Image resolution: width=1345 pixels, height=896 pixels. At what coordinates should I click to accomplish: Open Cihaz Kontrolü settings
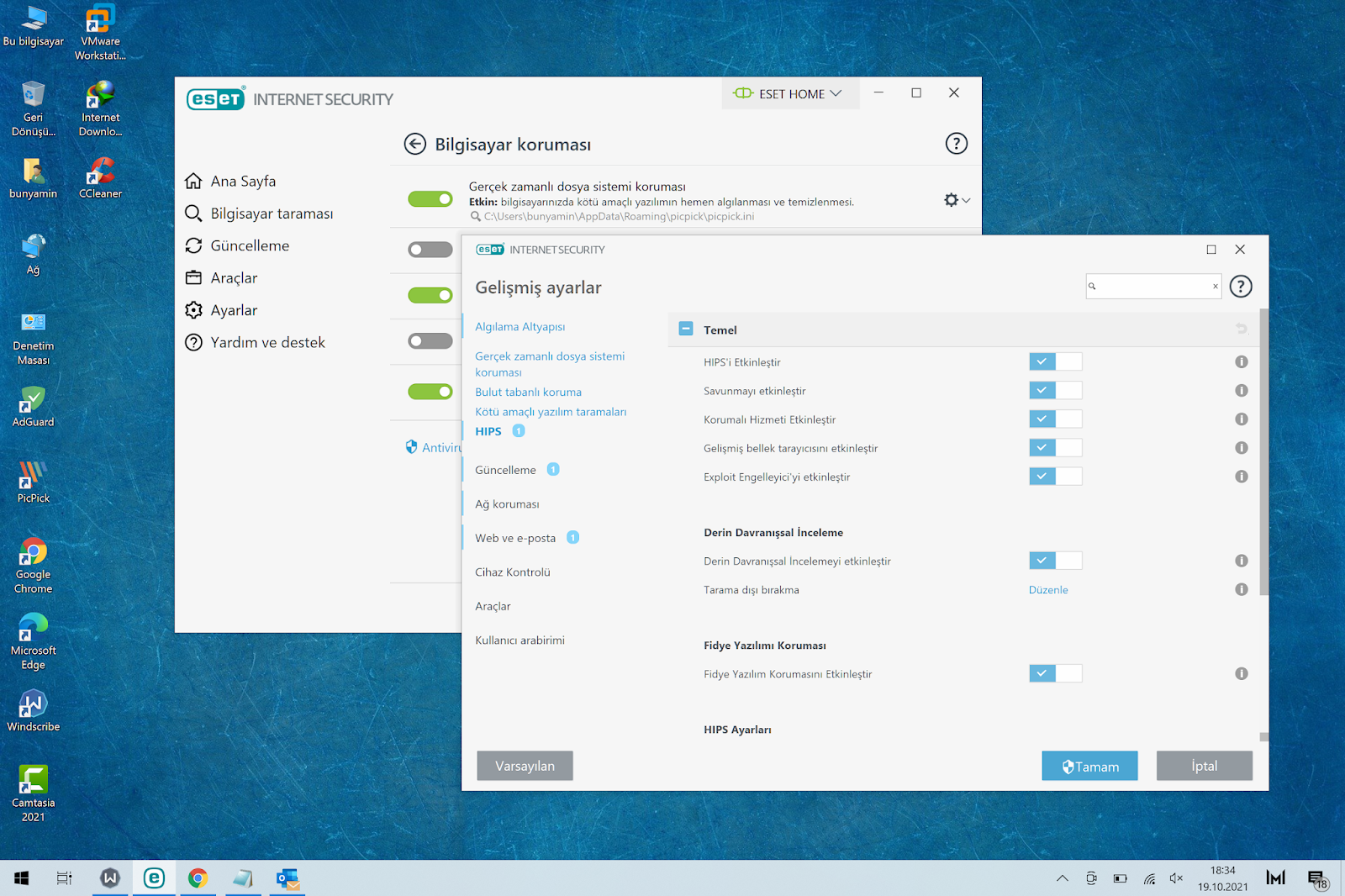[512, 572]
